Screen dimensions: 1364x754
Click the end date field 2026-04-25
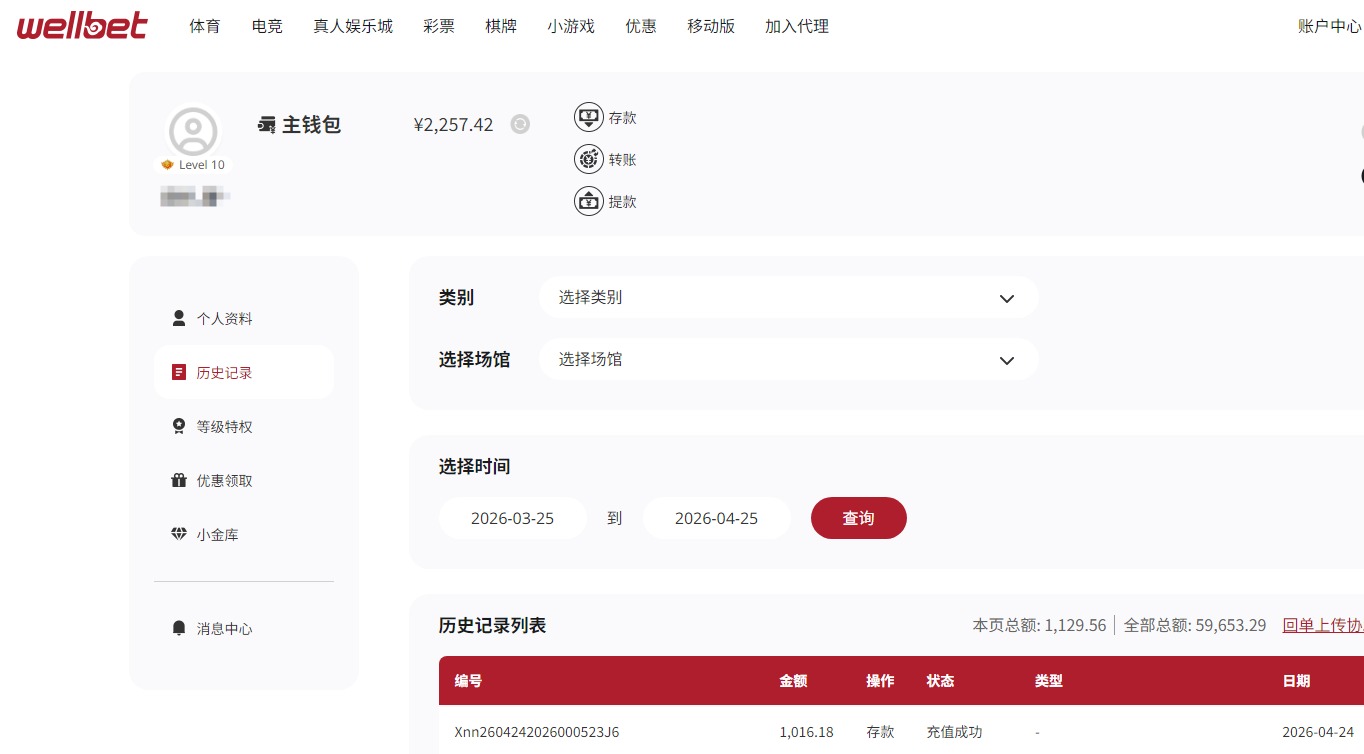pyautogui.click(x=717, y=518)
